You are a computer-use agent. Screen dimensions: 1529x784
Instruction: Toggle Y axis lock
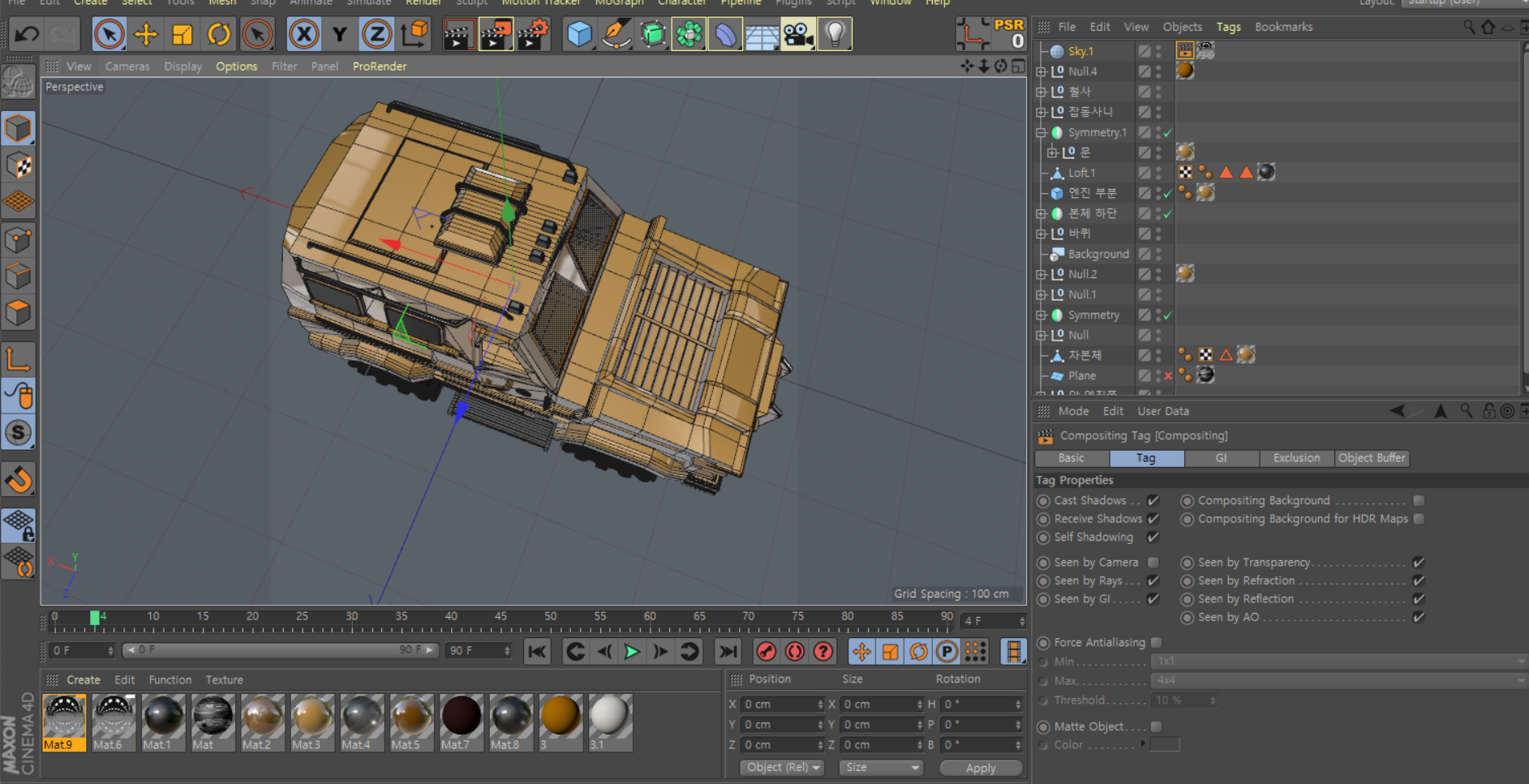click(340, 34)
